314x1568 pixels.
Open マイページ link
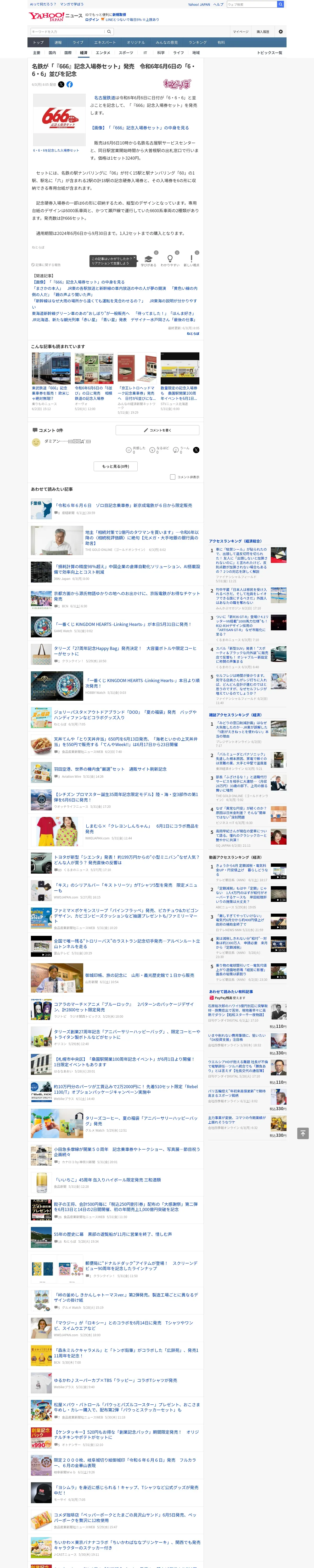pos(240,32)
